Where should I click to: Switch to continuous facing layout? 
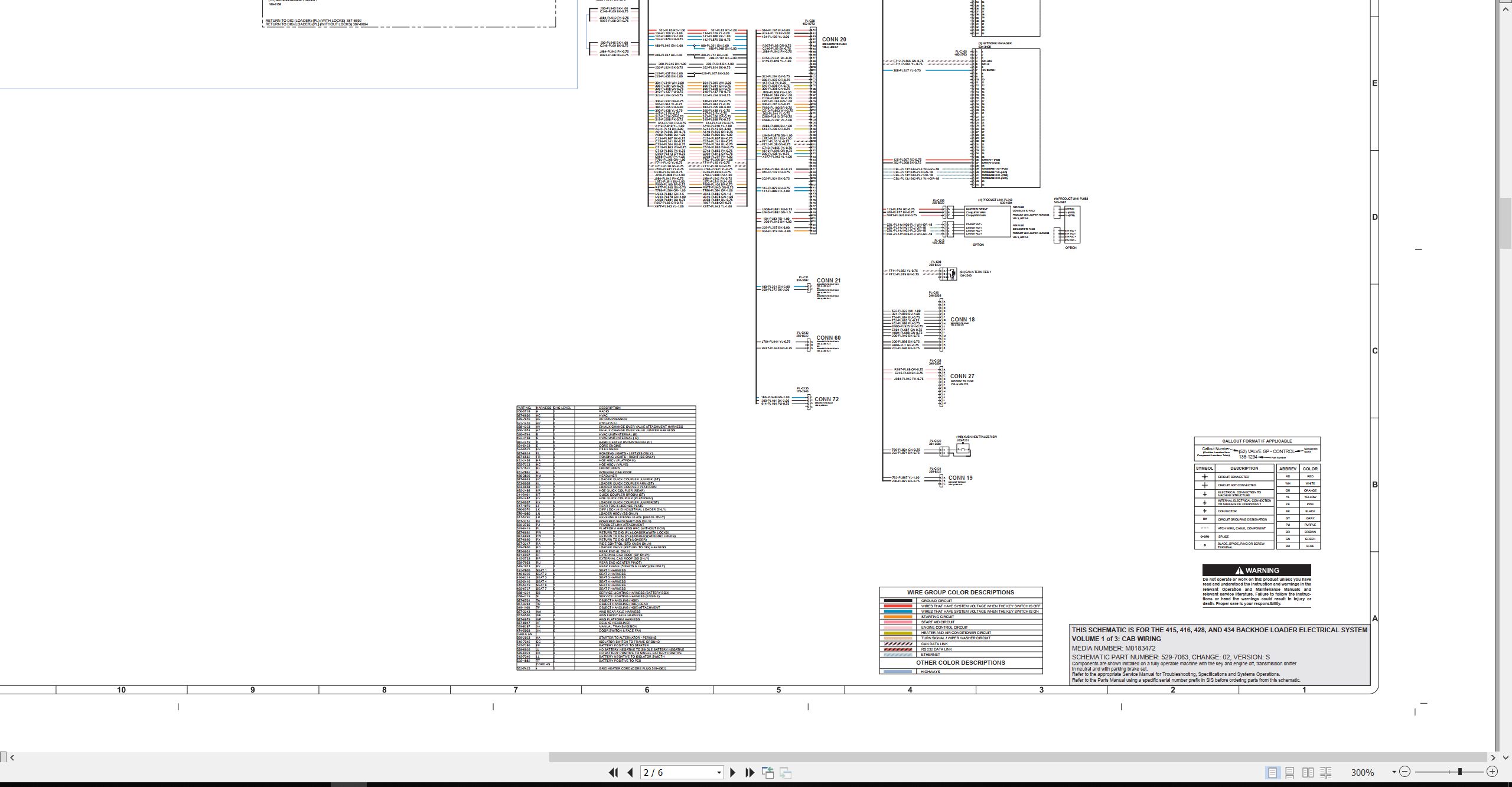point(1326,772)
